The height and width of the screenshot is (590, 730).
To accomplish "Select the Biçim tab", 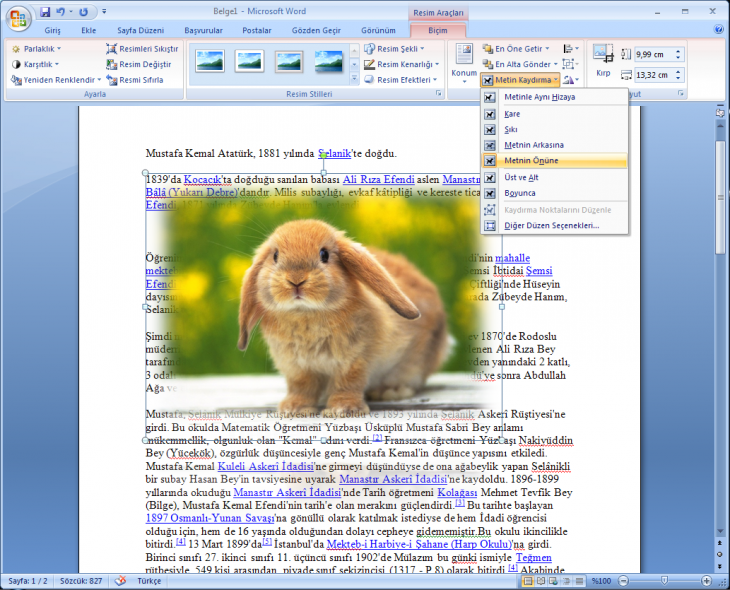I will 438,30.
